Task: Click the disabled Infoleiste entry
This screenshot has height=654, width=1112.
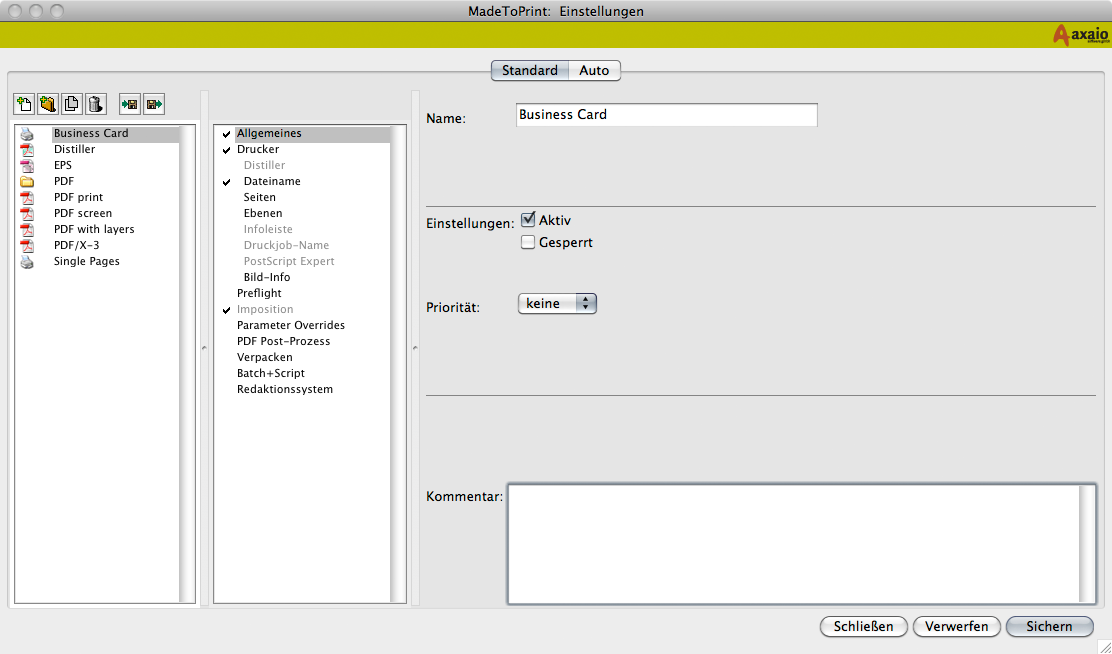Action: 268,229
